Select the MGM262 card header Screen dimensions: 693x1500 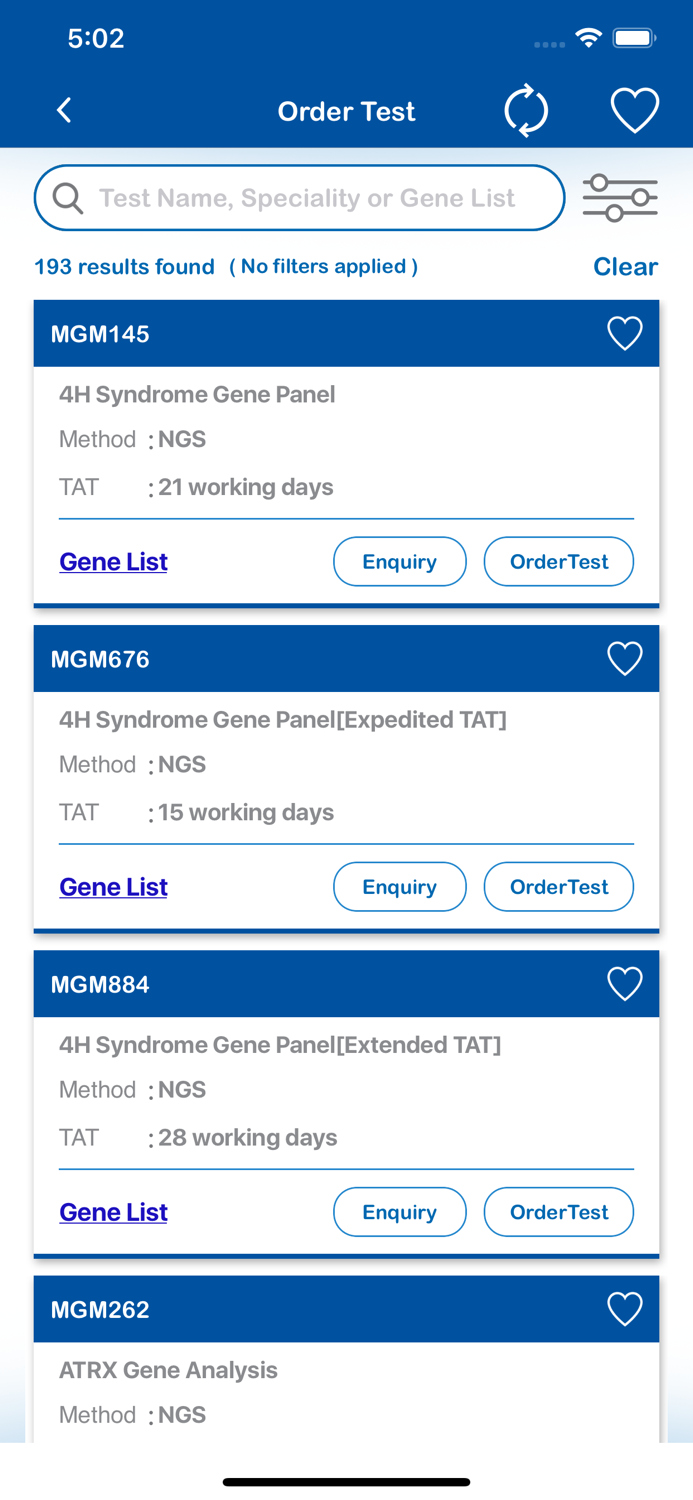pos(300,1308)
